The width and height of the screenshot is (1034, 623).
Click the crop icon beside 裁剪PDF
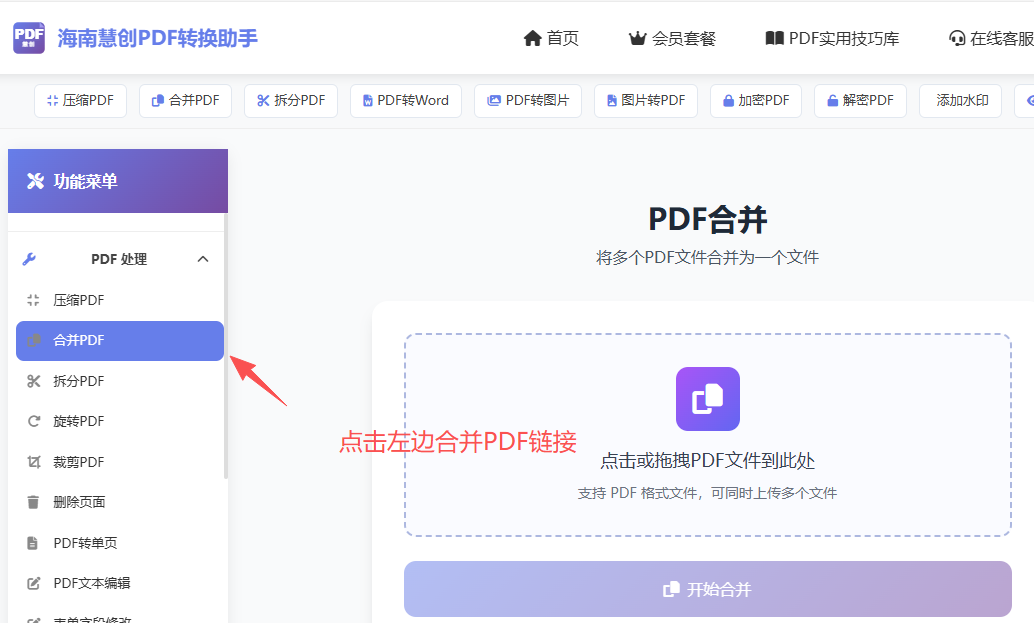click(34, 462)
